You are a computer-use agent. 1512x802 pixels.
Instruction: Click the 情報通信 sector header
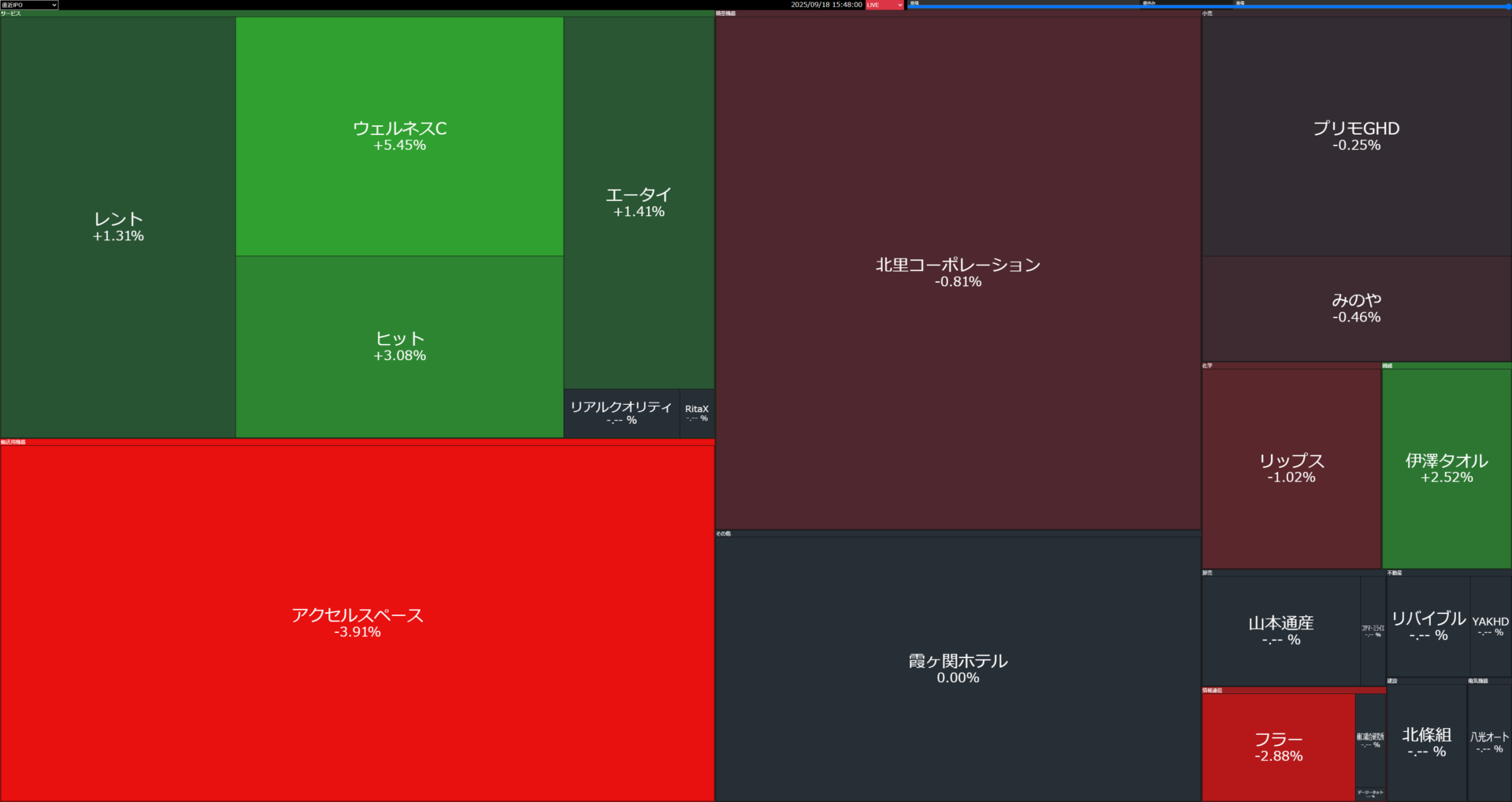click(1294, 690)
